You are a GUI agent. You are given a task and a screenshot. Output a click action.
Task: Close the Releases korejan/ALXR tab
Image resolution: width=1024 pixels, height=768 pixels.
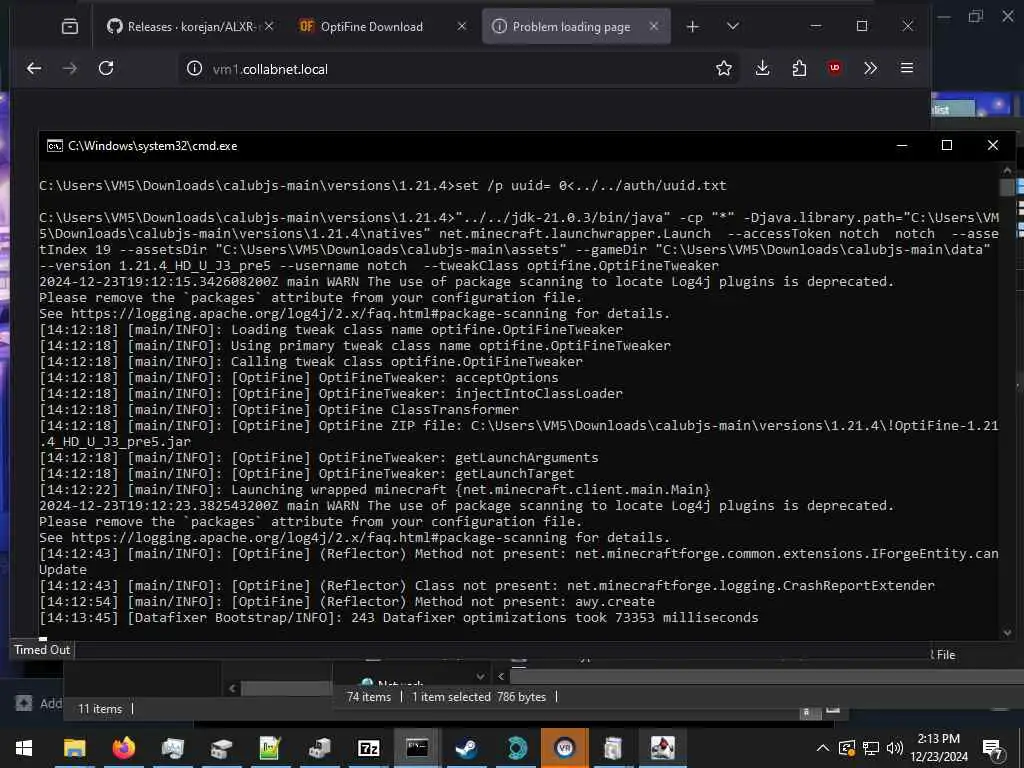[269, 26]
